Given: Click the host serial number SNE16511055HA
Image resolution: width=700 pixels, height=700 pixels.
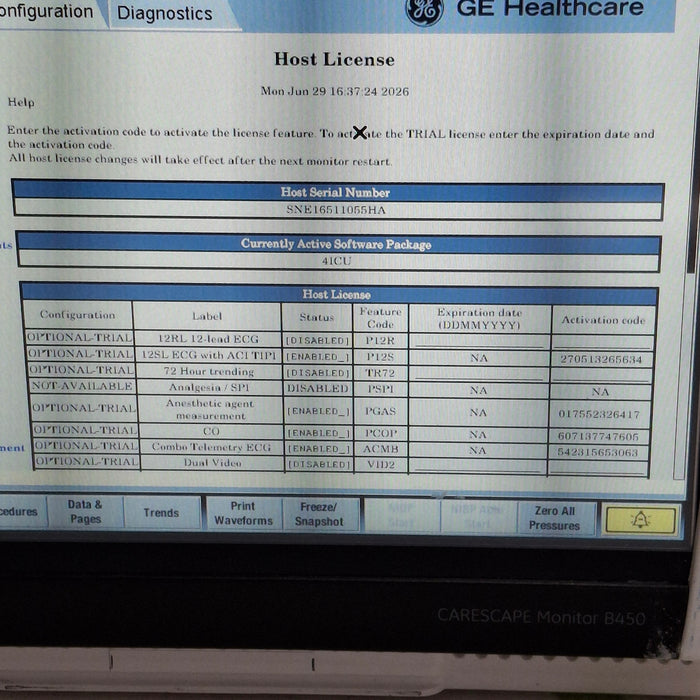Looking at the screenshot, I should (336, 210).
